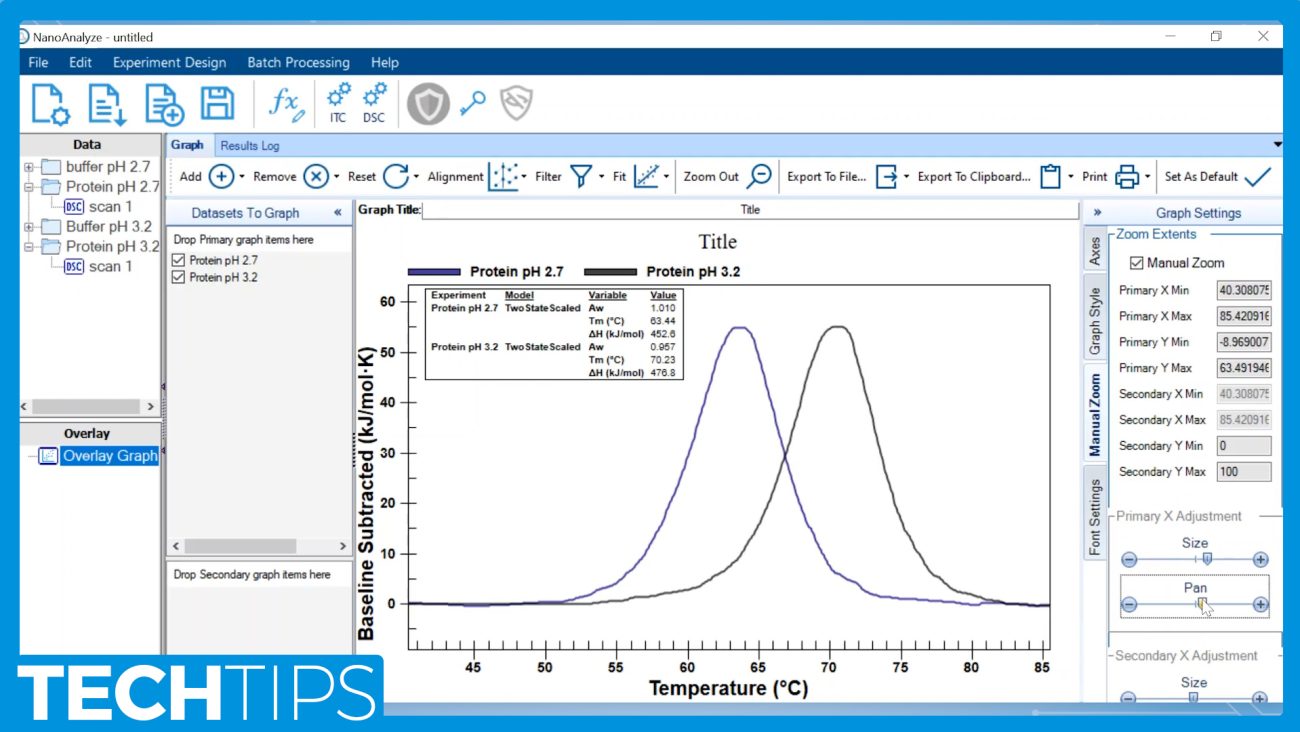Click the Set As Default checkmark
Screen dimensions: 1300x732
coord(1257,177)
